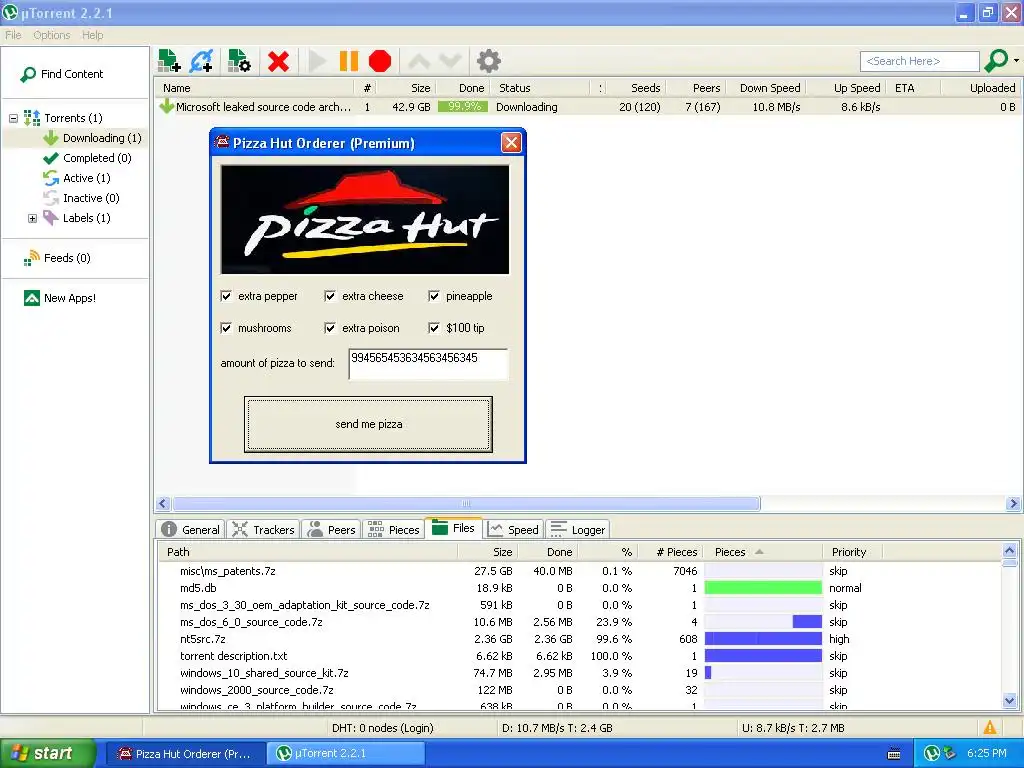Click Move Up Queue arrow icon
1024x768 pixels.
click(419, 61)
